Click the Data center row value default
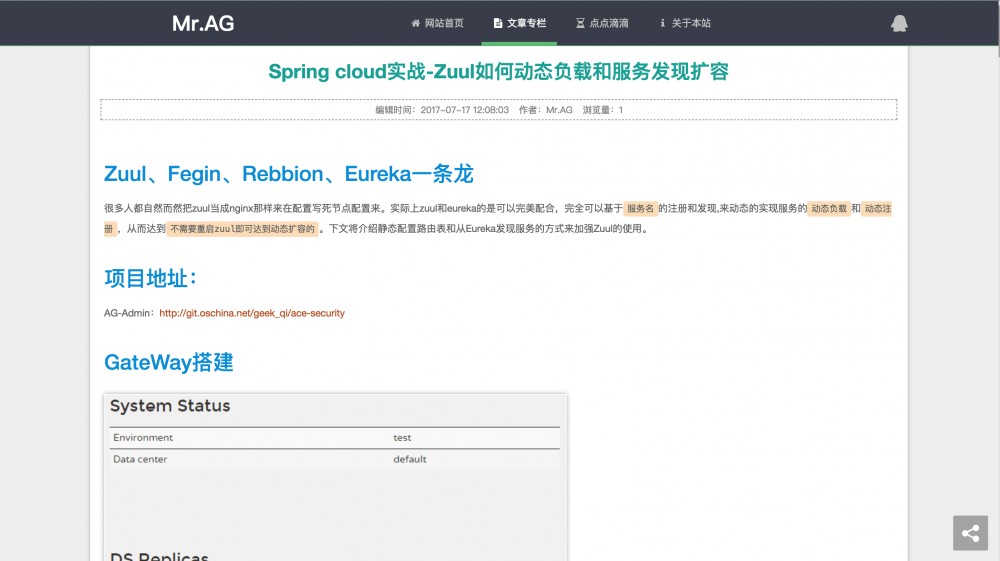This screenshot has height=561, width=1000. tap(409, 459)
